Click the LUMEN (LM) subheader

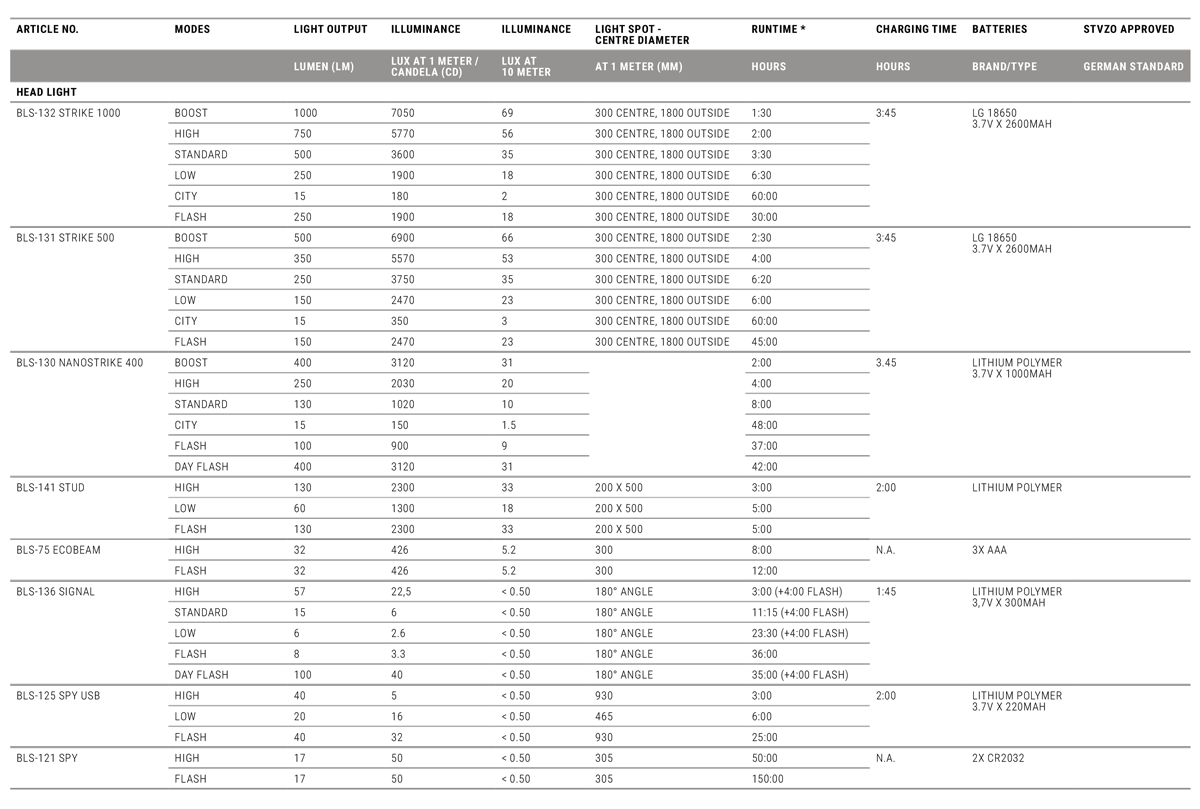coord(324,67)
